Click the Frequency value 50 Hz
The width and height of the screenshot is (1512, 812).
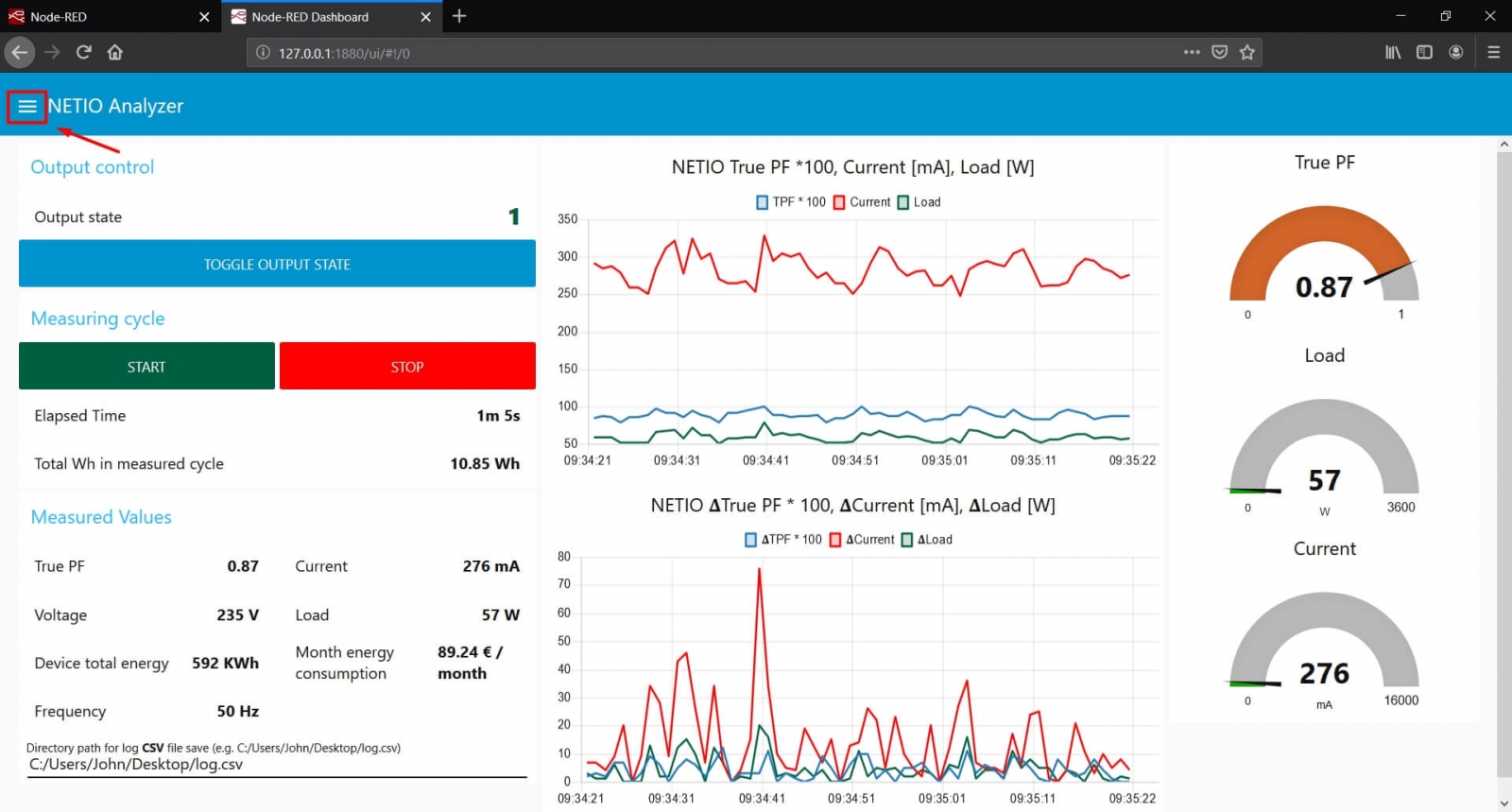click(237, 711)
